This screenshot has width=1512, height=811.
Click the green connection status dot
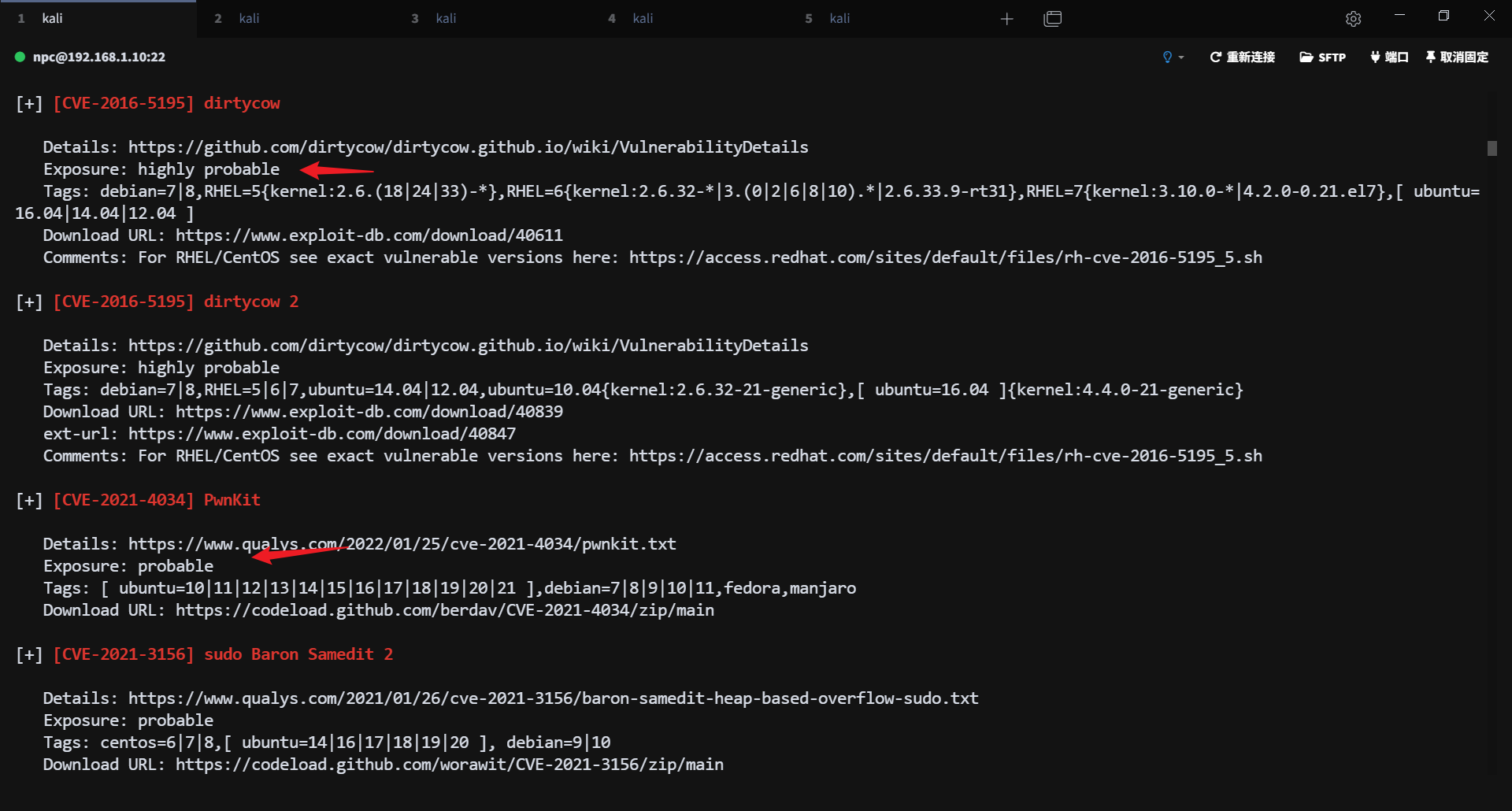pos(20,57)
